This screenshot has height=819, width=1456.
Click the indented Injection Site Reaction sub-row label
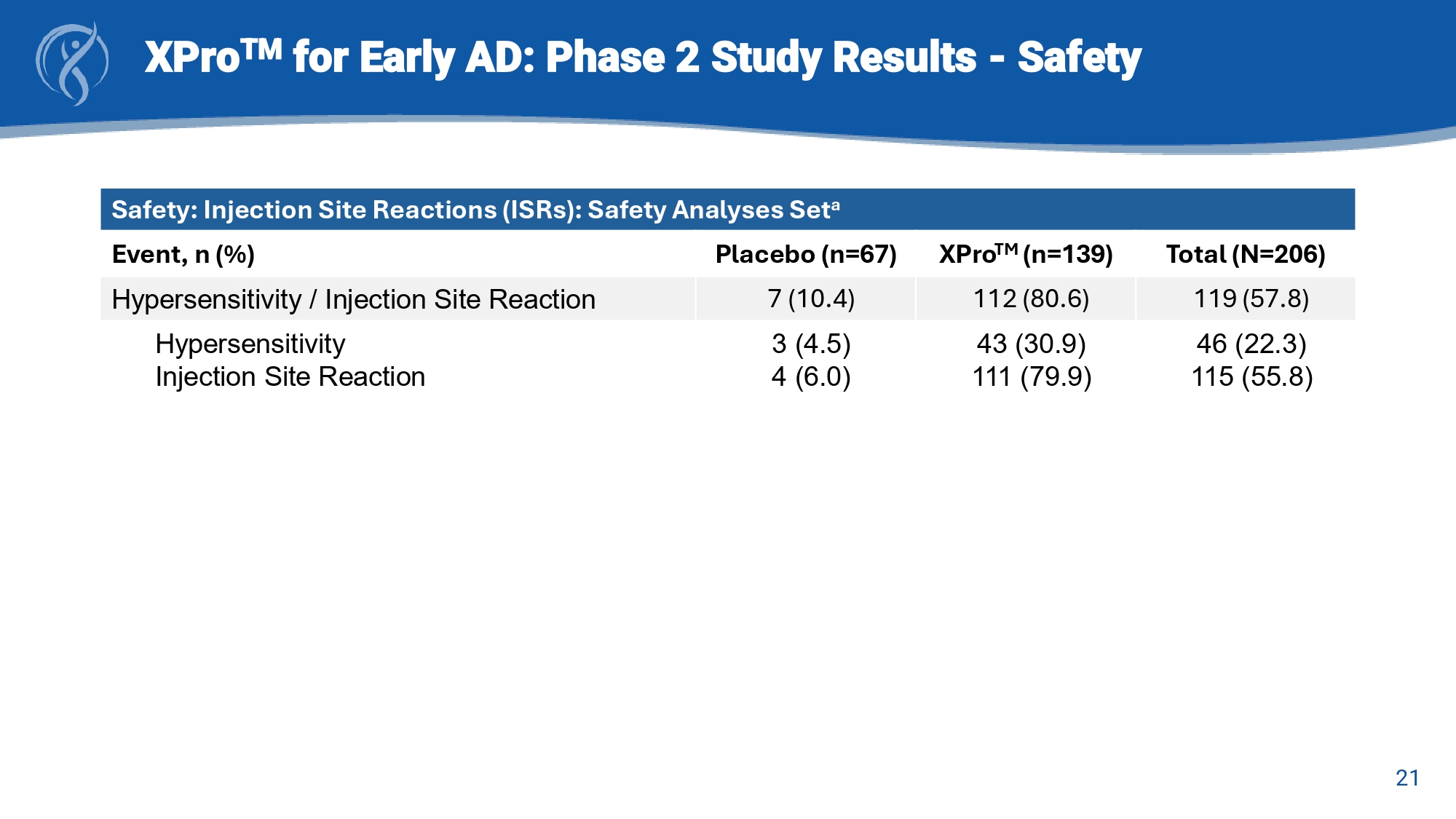coord(290,377)
